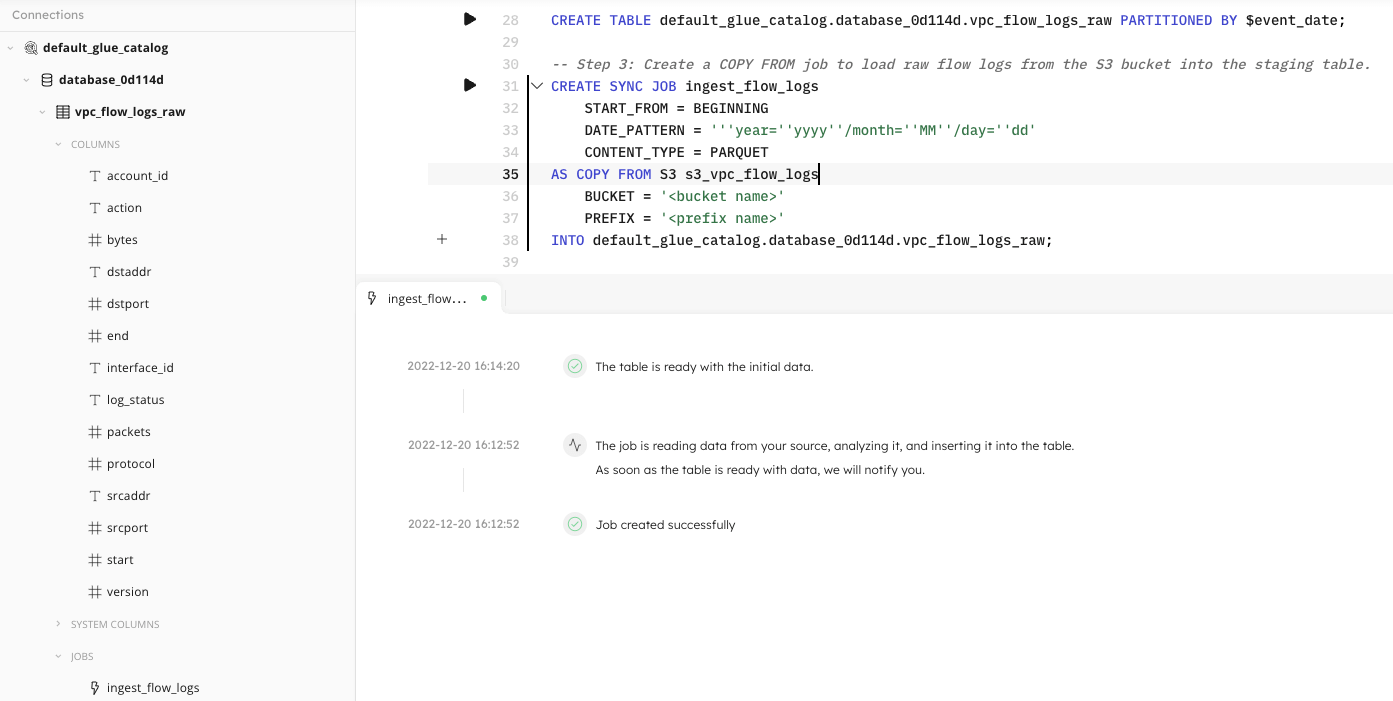Click the database_0d114d database icon
Viewport: 1393px width, 701px height.
coord(46,80)
